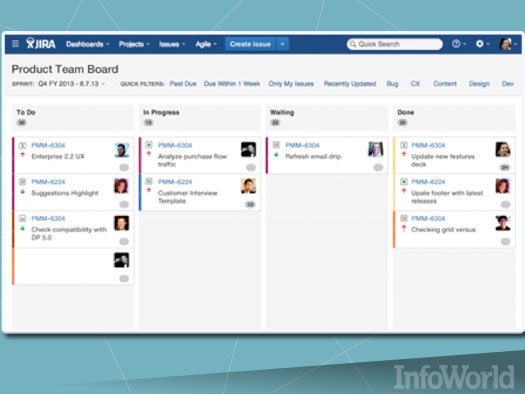
Task: Toggle the Content quick filter
Action: pos(445,84)
